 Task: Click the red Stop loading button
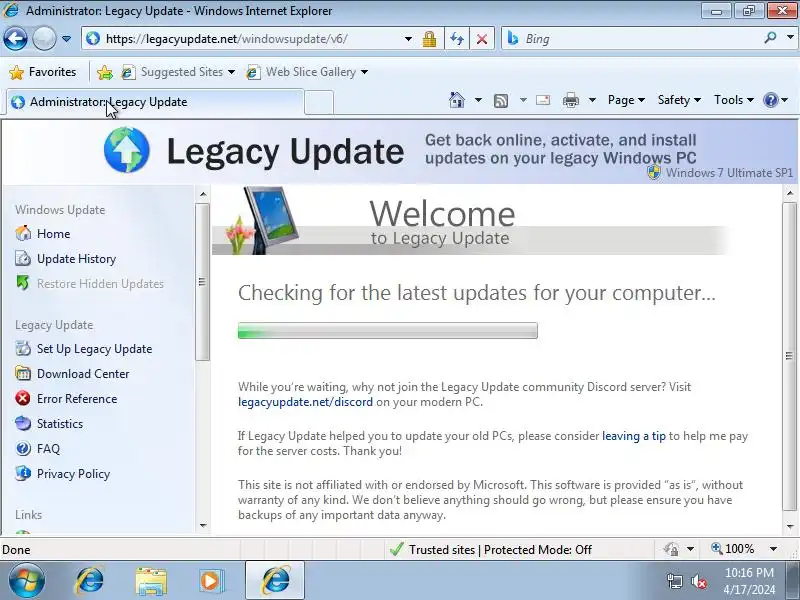point(482,39)
